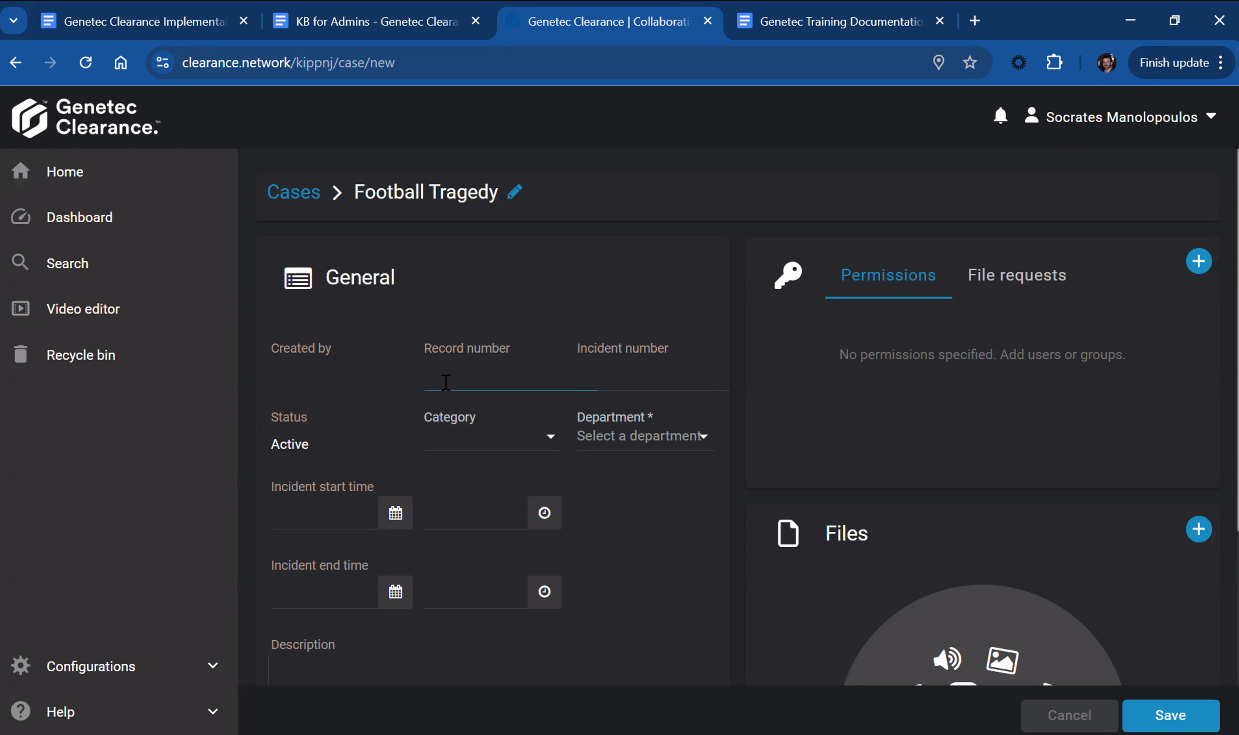Open Incident end time calendar picker
This screenshot has width=1239, height=735.
[395, 592]
